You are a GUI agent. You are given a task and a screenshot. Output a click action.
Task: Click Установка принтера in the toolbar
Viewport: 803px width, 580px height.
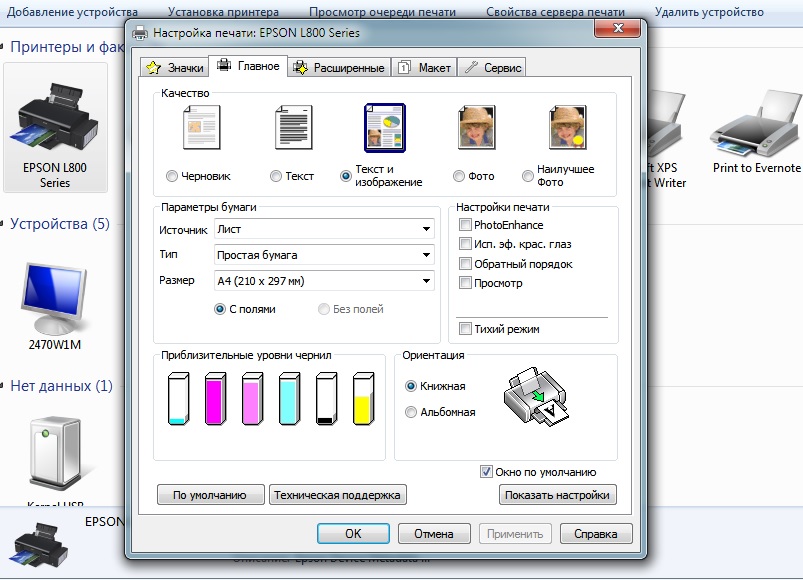(223, 12)
